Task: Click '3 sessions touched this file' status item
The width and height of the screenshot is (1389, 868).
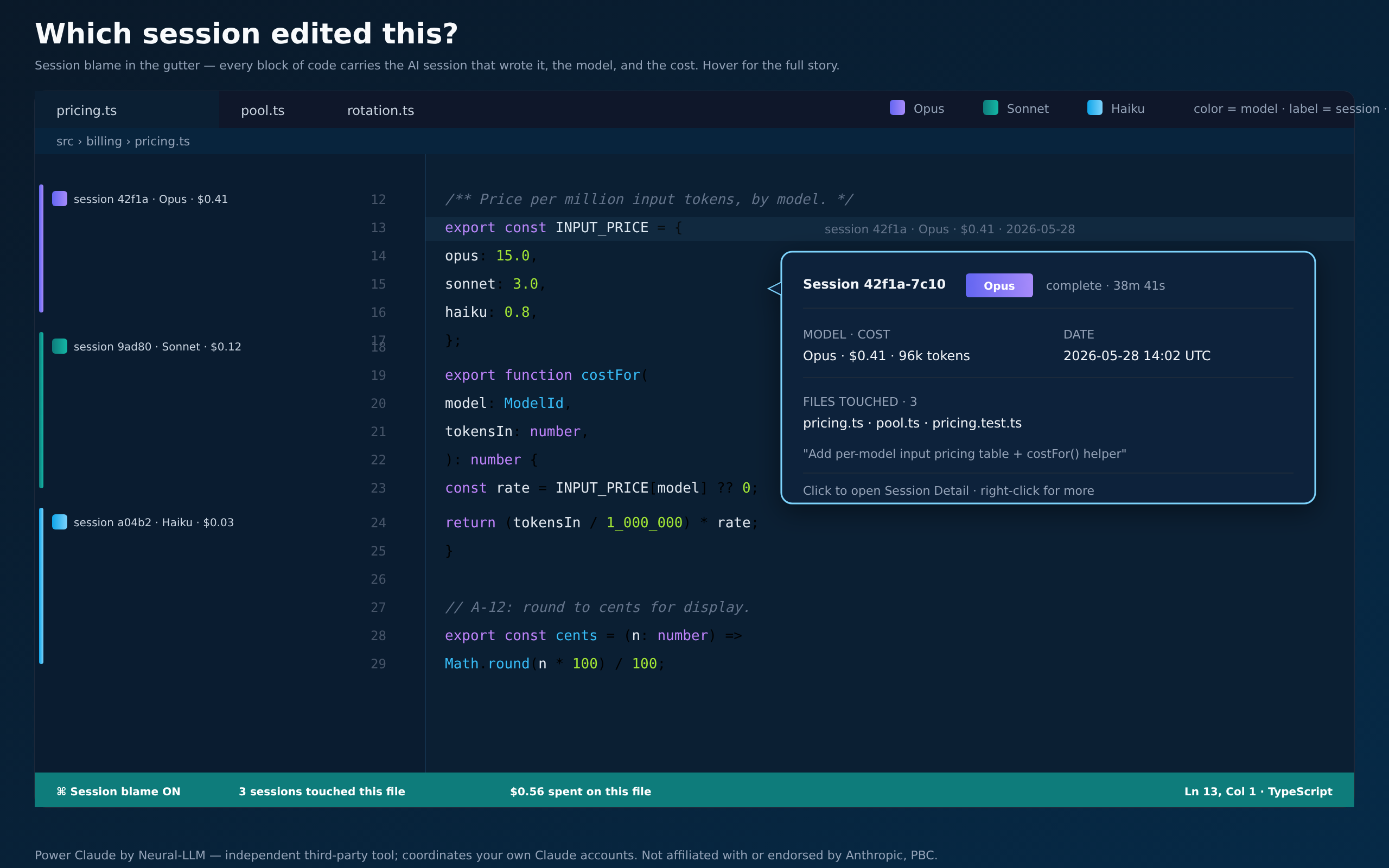Action: (321, 792)
